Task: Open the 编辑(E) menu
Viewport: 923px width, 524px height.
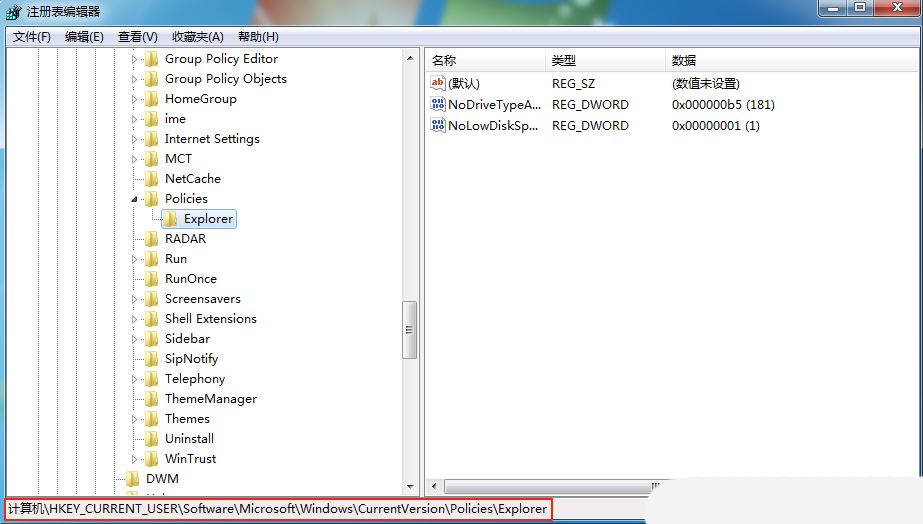Action: point(84,37)
